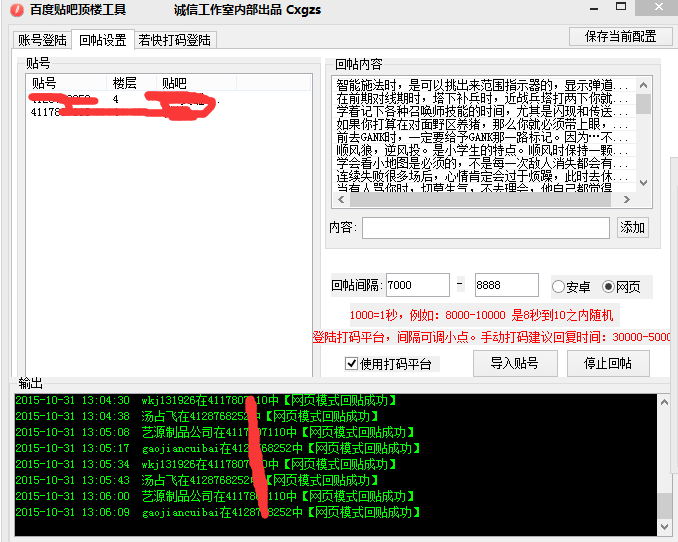Select reply line starting 智能施法时
Image resolution: width=678 pixels, height=542 pixels.
(482, 85)
